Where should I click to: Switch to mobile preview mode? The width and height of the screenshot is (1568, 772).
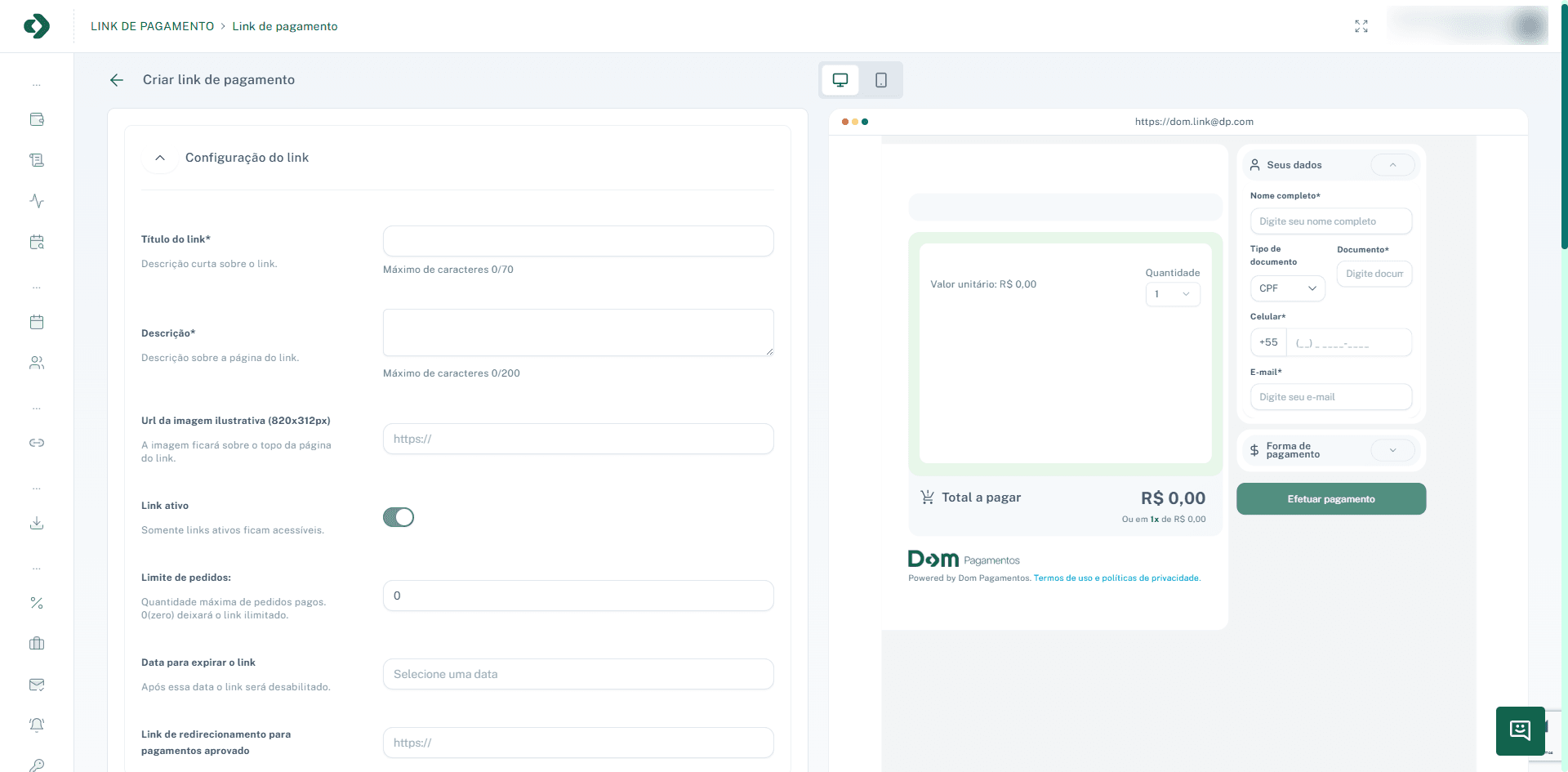pos(881,80)
